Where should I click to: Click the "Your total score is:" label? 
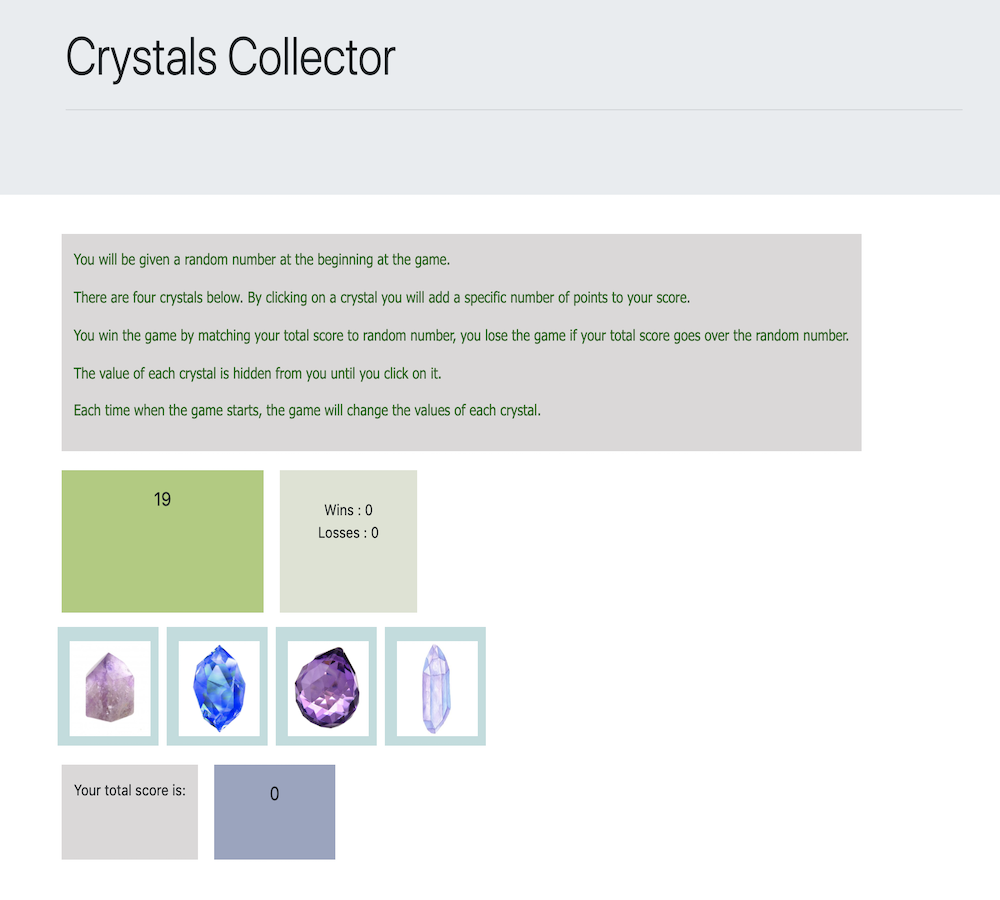(130, 790)
